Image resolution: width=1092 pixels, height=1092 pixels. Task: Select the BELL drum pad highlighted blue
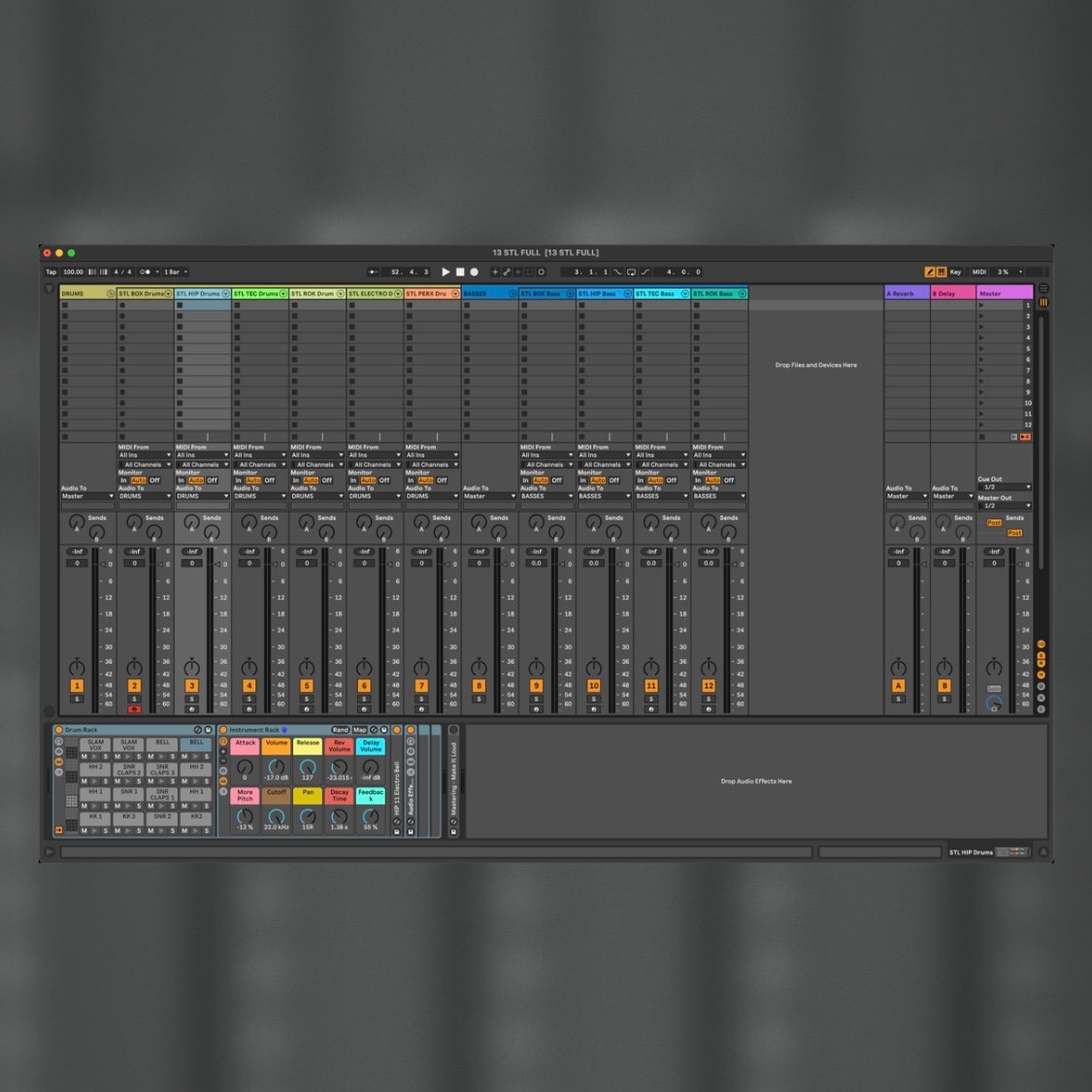pyautogui.click(x=196, y=745)
